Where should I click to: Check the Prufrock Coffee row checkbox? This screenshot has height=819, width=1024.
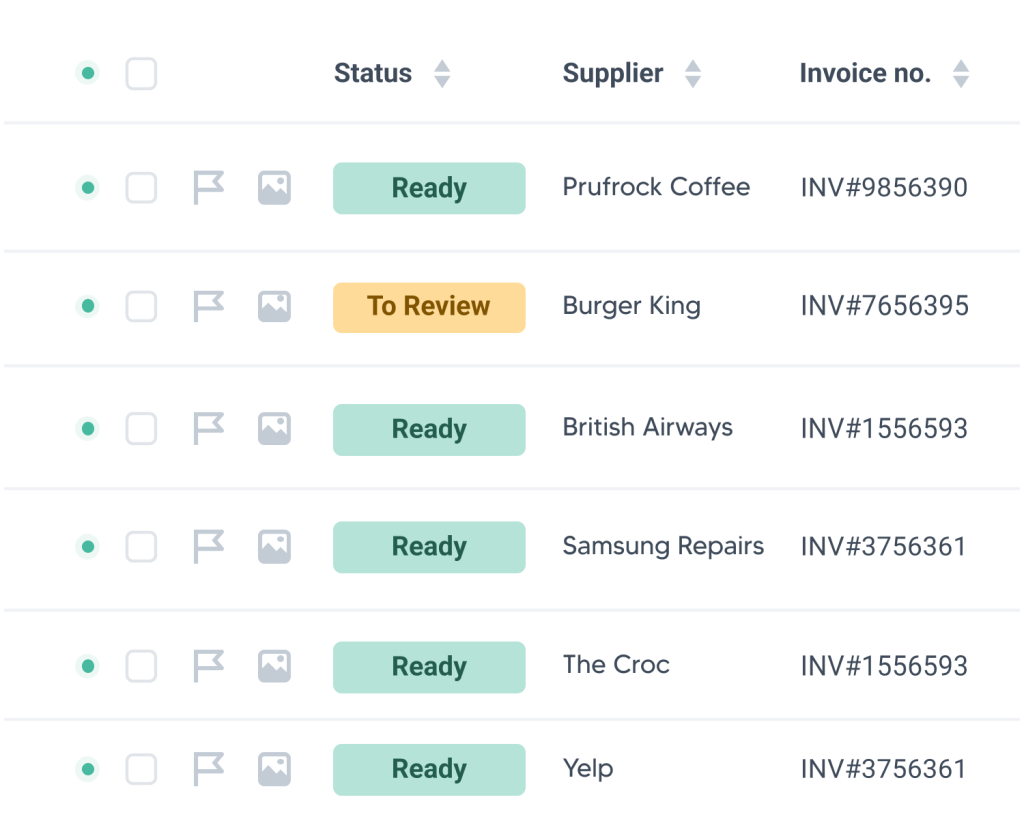point(141,187)
